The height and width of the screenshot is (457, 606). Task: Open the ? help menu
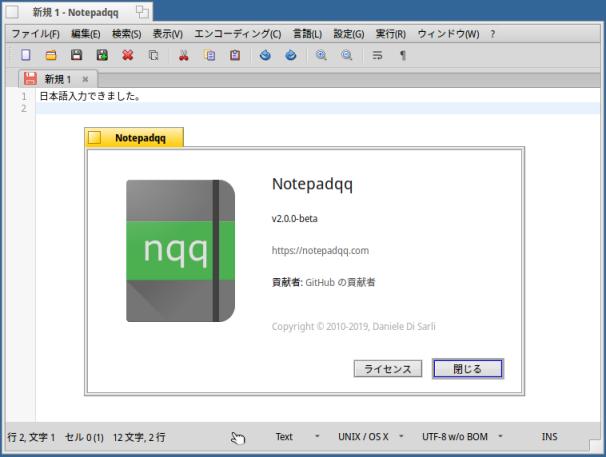click(x=492, y=34)
